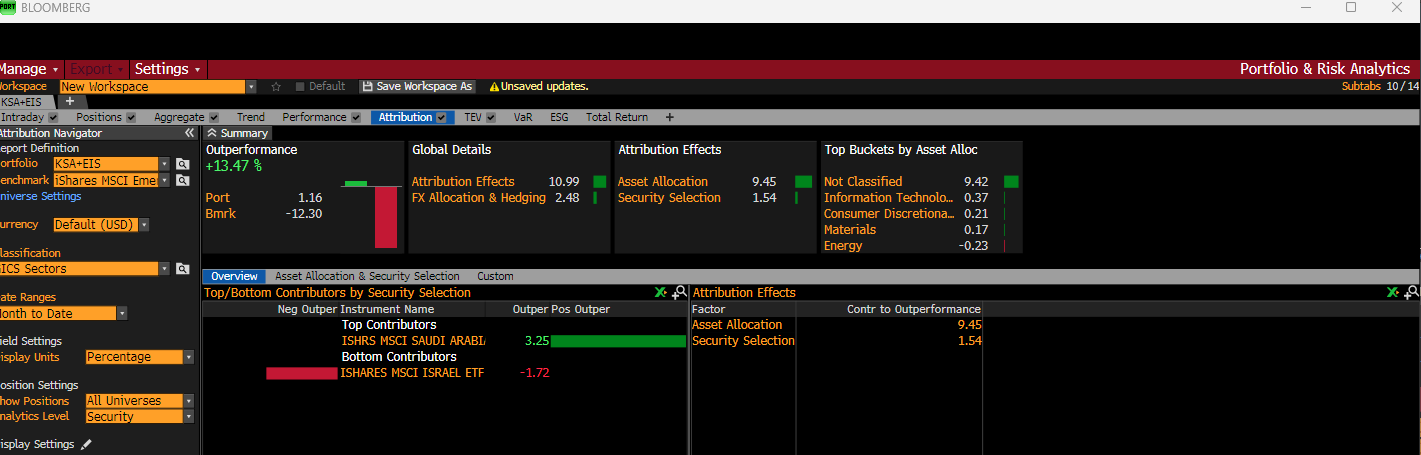
Task: Open the Performance subtab
Action: click(314, 117)
